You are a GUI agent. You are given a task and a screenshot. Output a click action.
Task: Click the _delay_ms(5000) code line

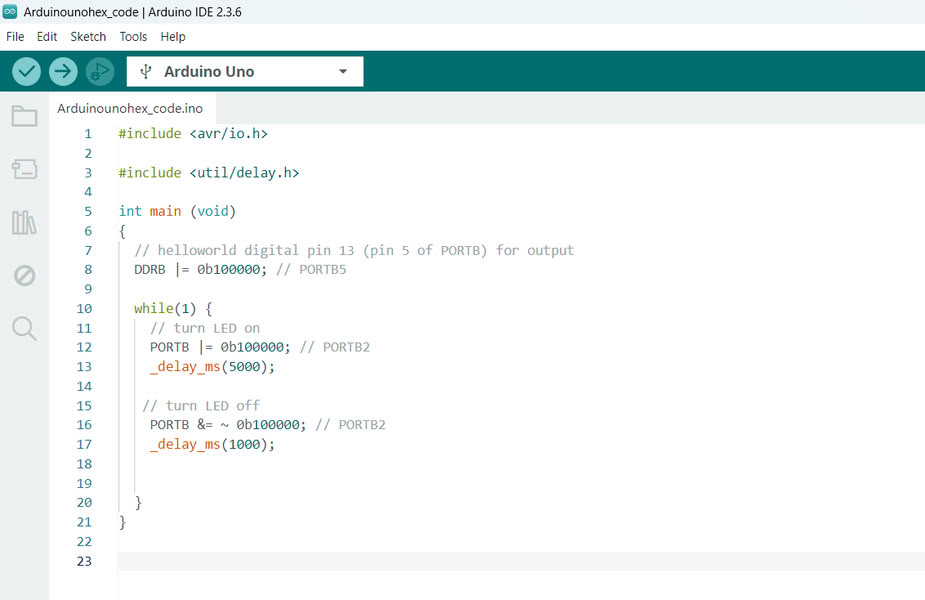click(x=212, y=367)
